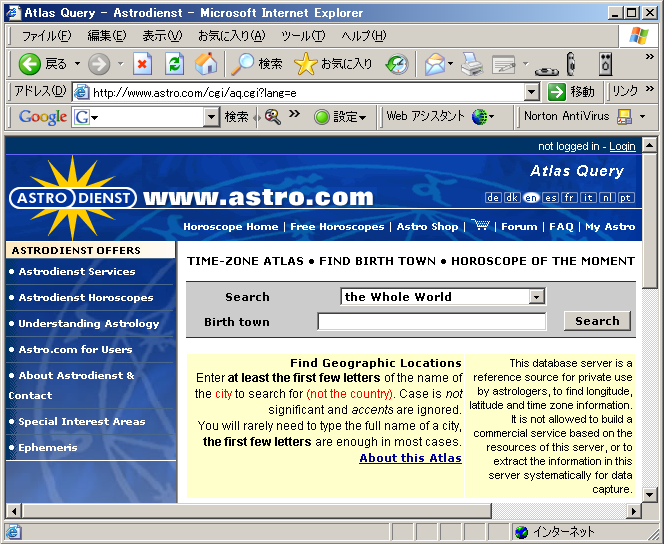Switch language to Dutch via nl

click(x=607, y=197)
